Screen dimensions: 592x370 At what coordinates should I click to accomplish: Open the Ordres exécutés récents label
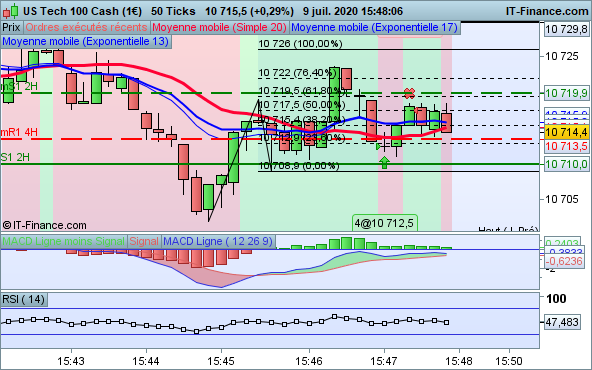[x=86, y=28]
